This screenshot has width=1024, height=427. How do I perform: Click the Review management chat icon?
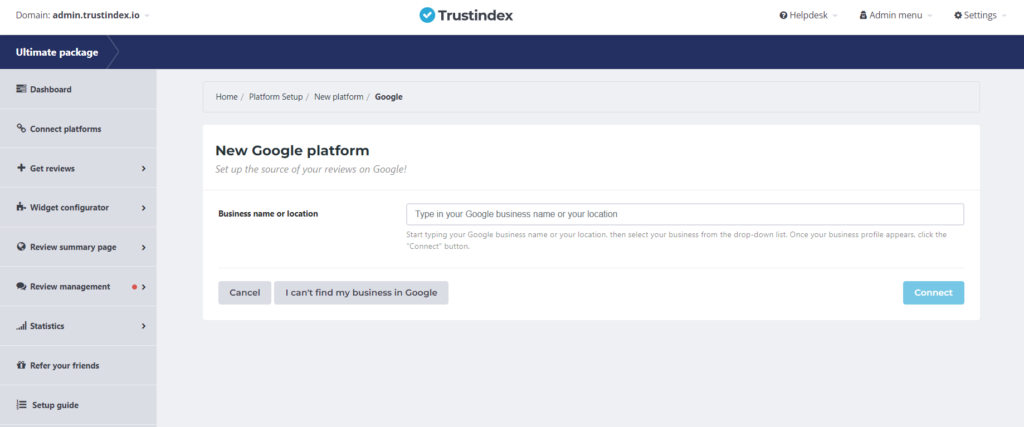[21, 286]
